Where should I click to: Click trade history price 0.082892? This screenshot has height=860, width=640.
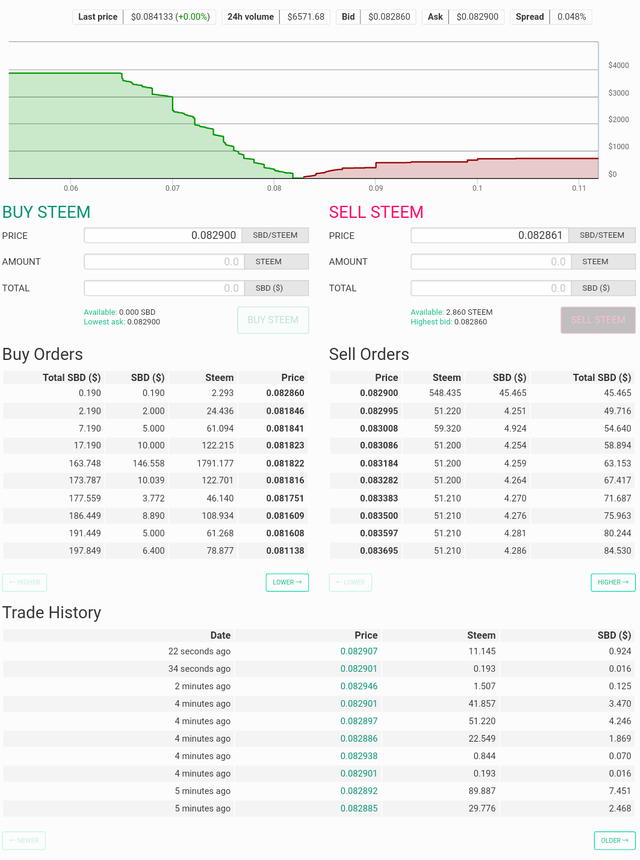[359, 791]
